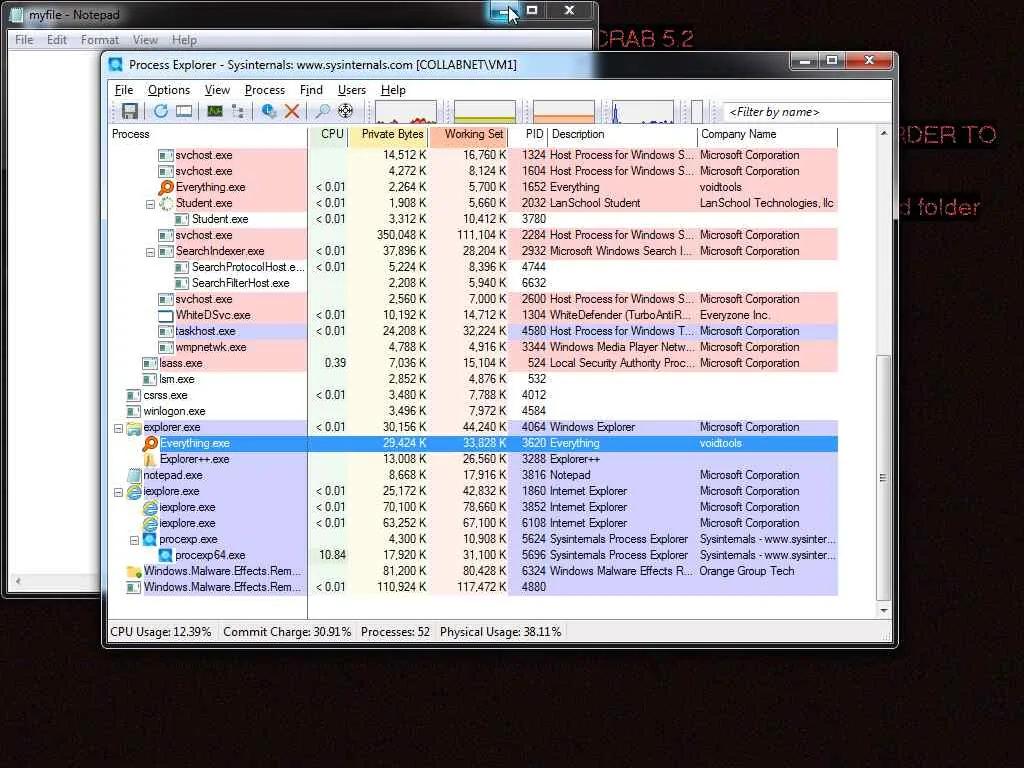This screenshot has height=768, width=1024.
Task: Open the I/O activity mini graph
Action: pos(643,112)
